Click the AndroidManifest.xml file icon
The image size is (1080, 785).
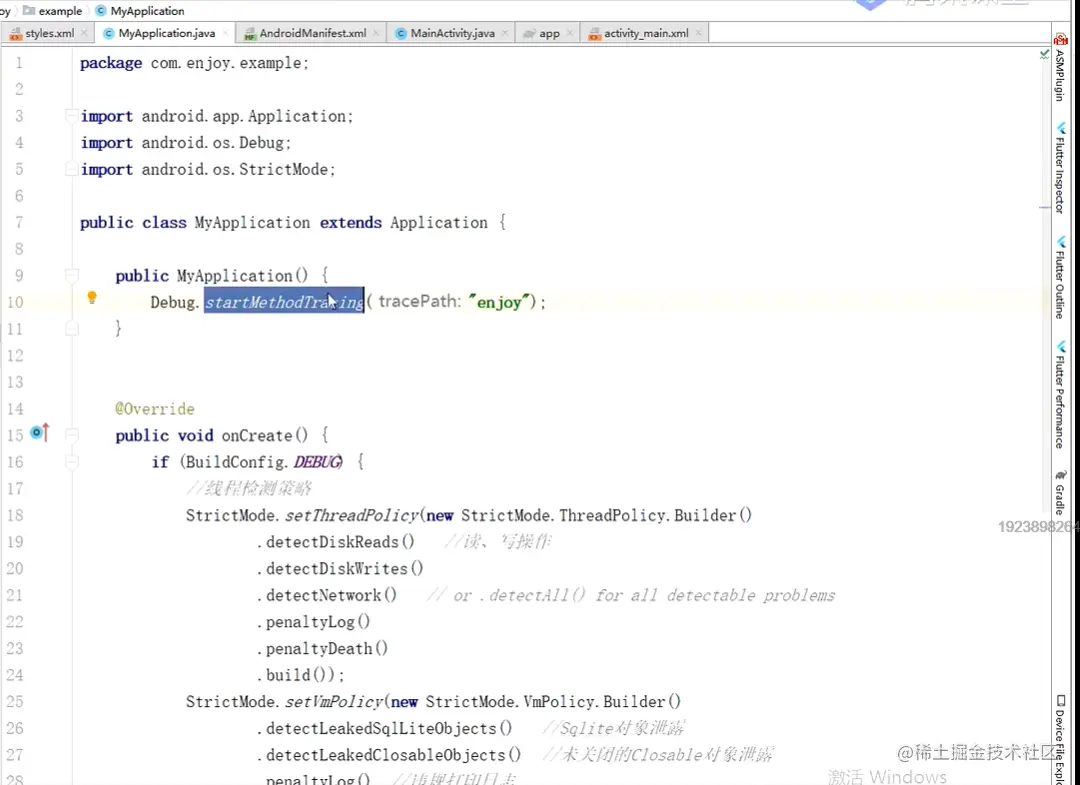(x=250, y=34)
